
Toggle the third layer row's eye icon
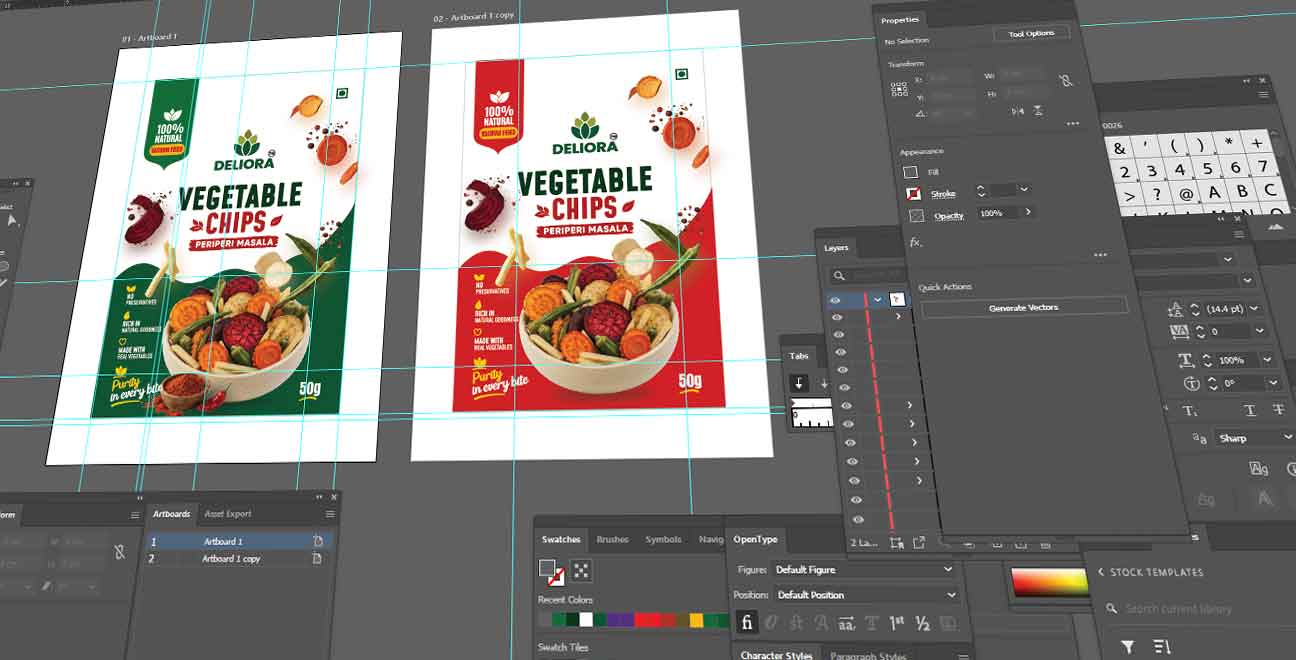838,334
